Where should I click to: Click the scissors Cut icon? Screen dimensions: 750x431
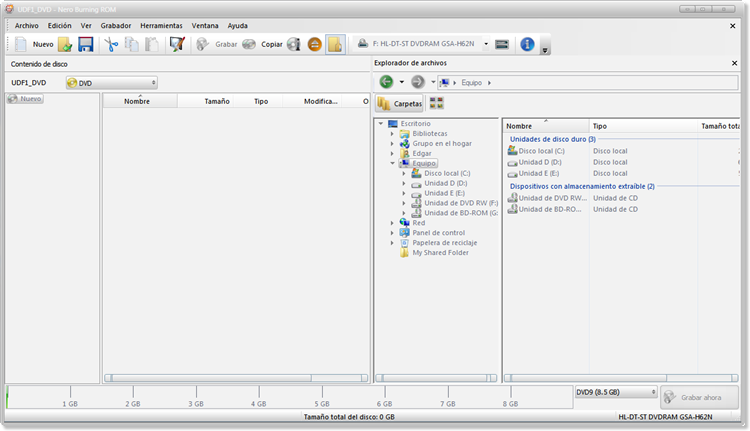(111, 44)
